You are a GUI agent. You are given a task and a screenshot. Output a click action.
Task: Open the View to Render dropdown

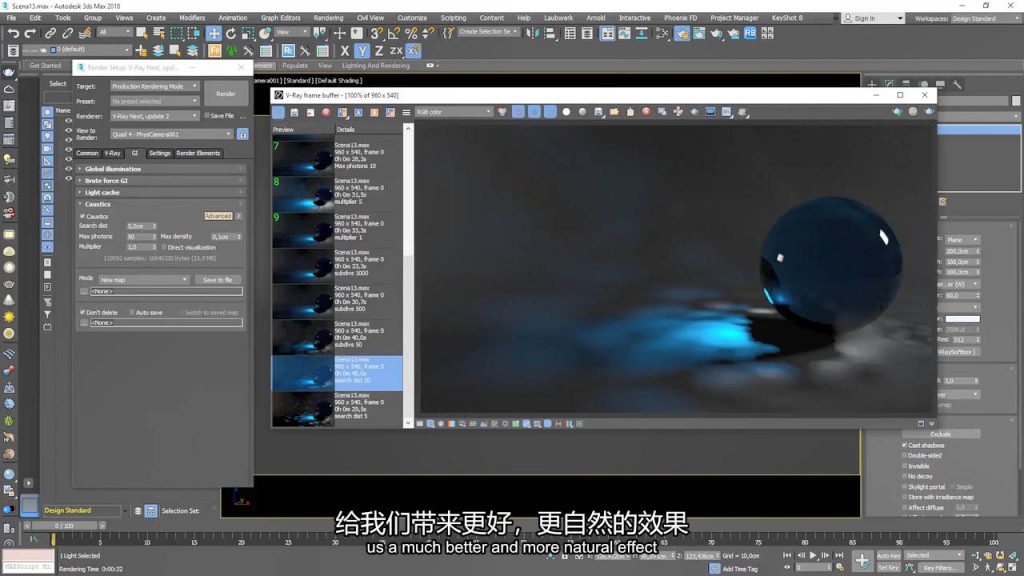(x=172, y=135)
